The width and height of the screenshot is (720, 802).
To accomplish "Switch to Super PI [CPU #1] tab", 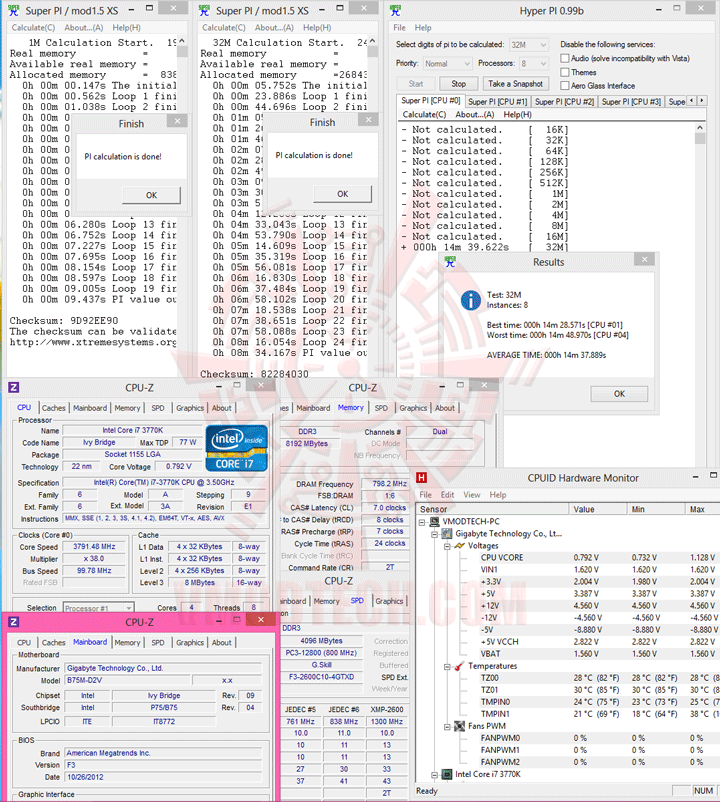I will click(497, 102).
